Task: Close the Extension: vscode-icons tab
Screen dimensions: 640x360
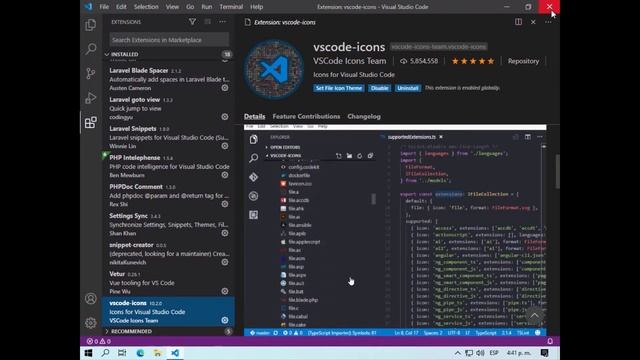Action: click(x=533, y=22)
